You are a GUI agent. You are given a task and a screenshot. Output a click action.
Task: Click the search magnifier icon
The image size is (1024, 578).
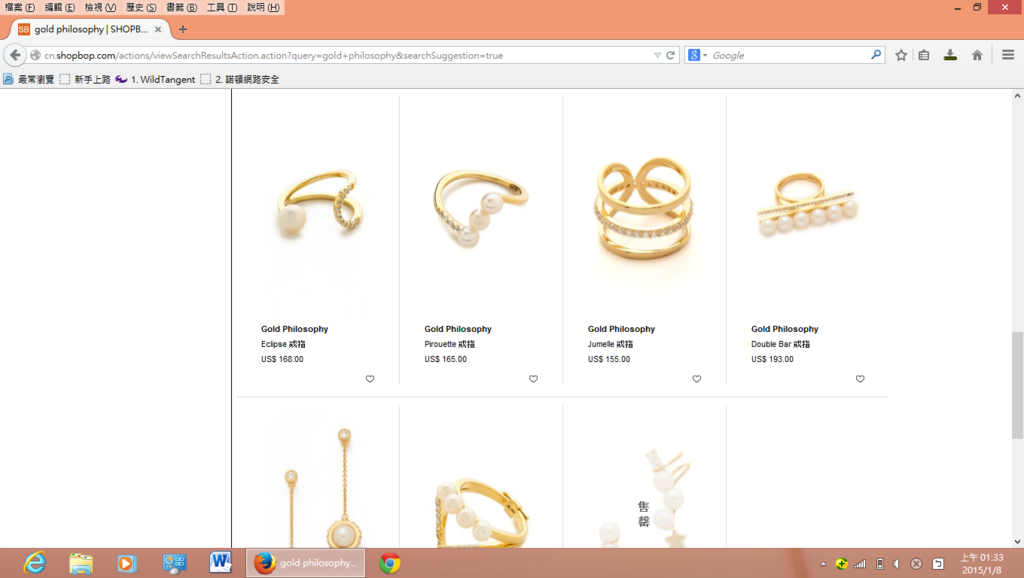click(x=876, y=56)
